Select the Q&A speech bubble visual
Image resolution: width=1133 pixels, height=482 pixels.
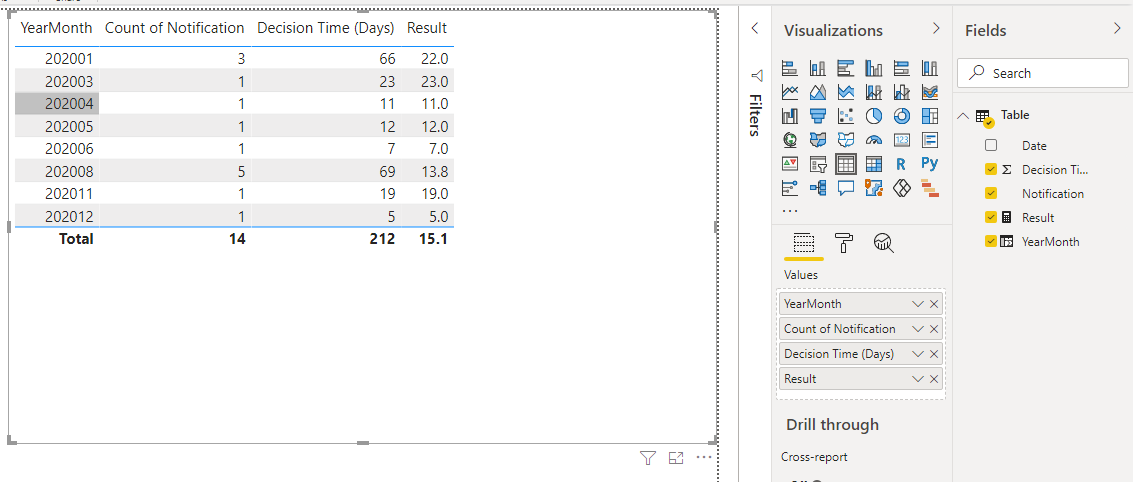pyautogui.click(x=845, y=188)
